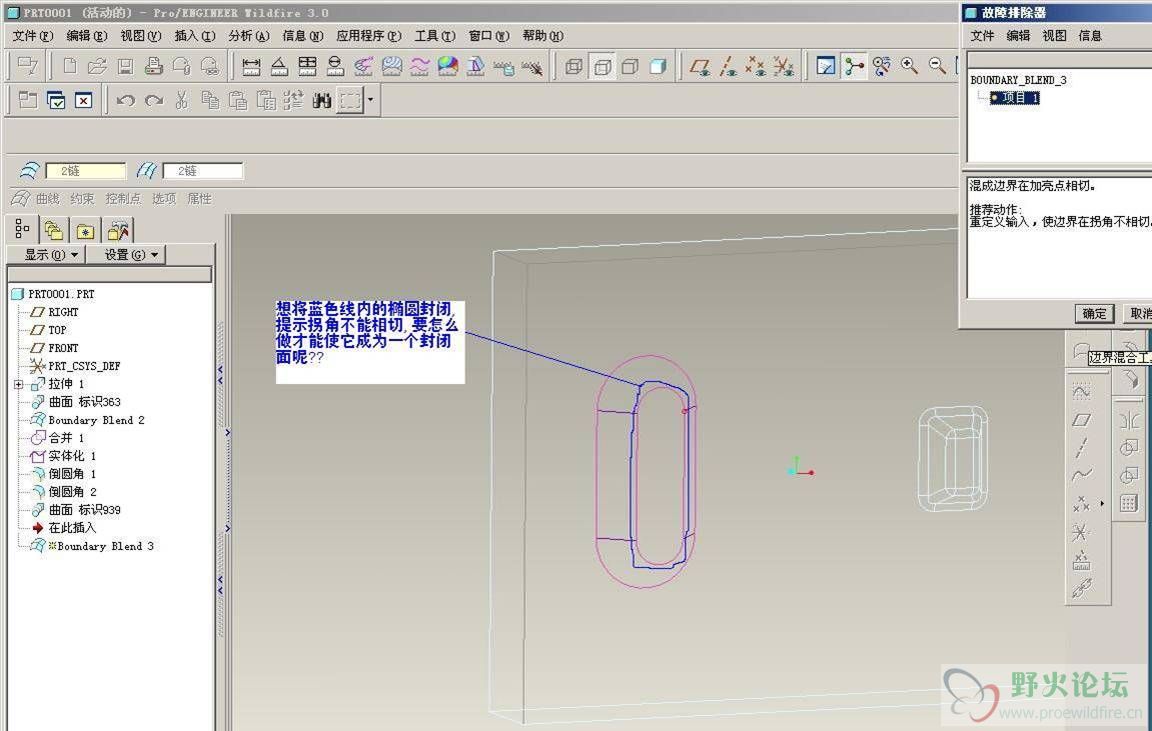Select Boundary Blend 3 in model tree

pyautogui.click(x=105, y=546)
